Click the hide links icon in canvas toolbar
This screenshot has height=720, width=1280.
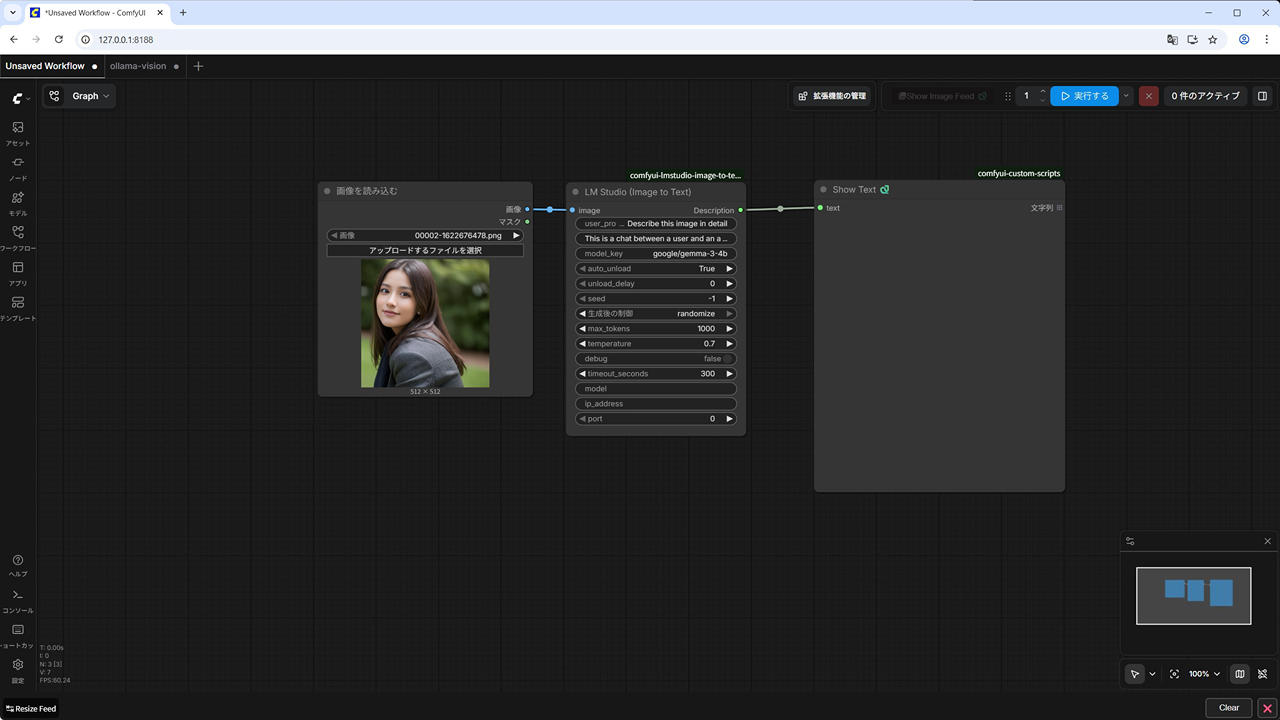click(x=1263, y=674)
